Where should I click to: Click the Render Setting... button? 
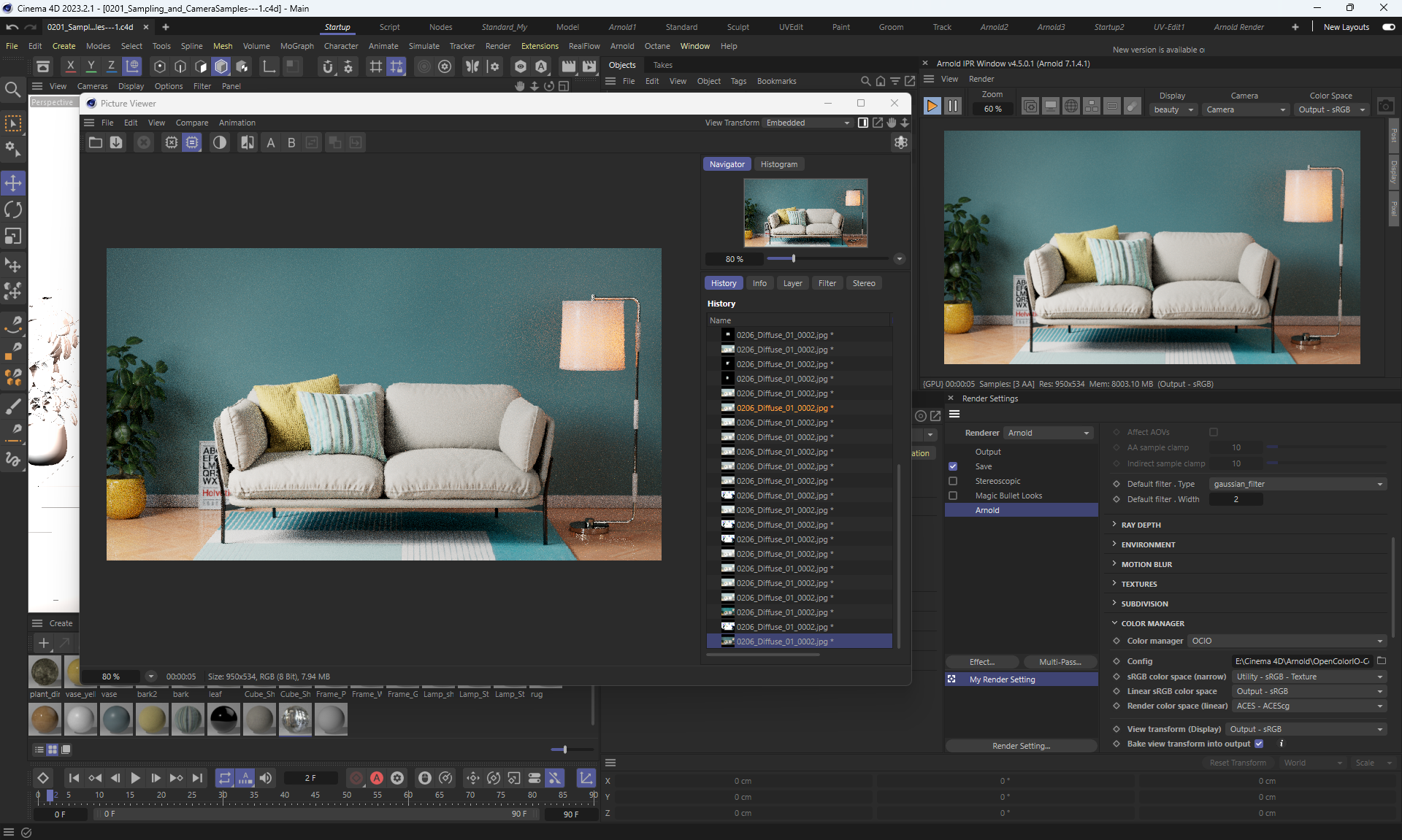(x=1021, y=746)
